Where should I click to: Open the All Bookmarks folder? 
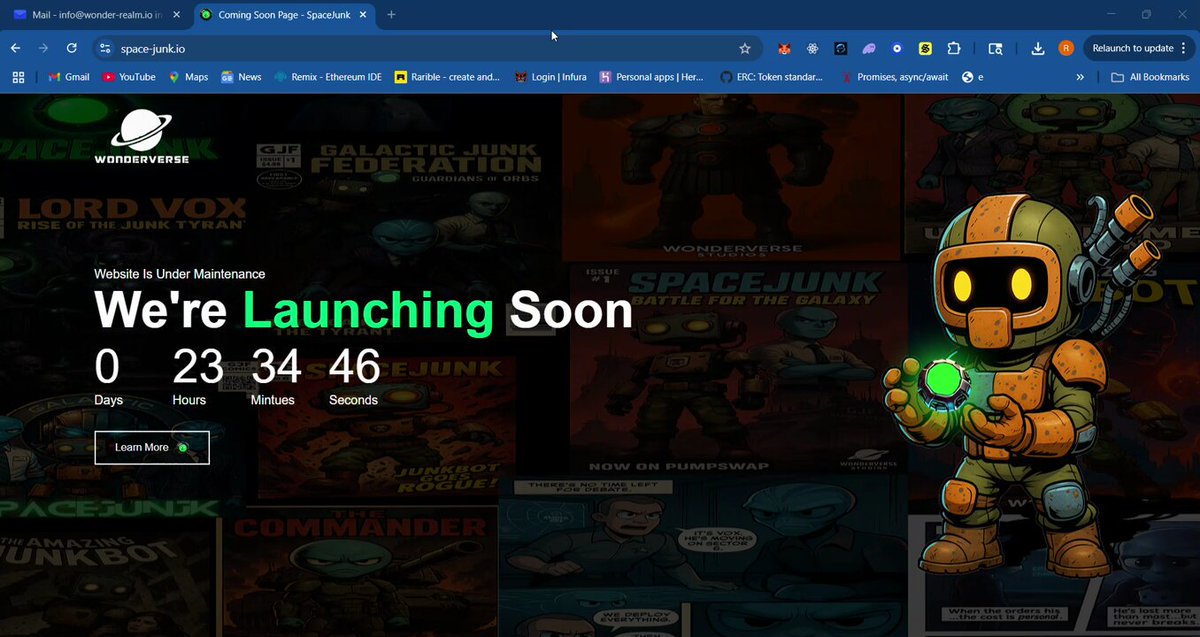tap(1149, 77)
